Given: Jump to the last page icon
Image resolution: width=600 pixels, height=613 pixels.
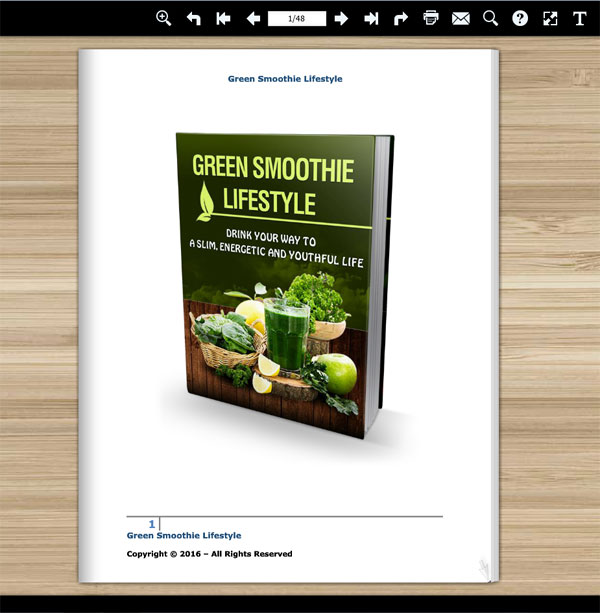Looking at the screenshot, I should click(371, 18).
